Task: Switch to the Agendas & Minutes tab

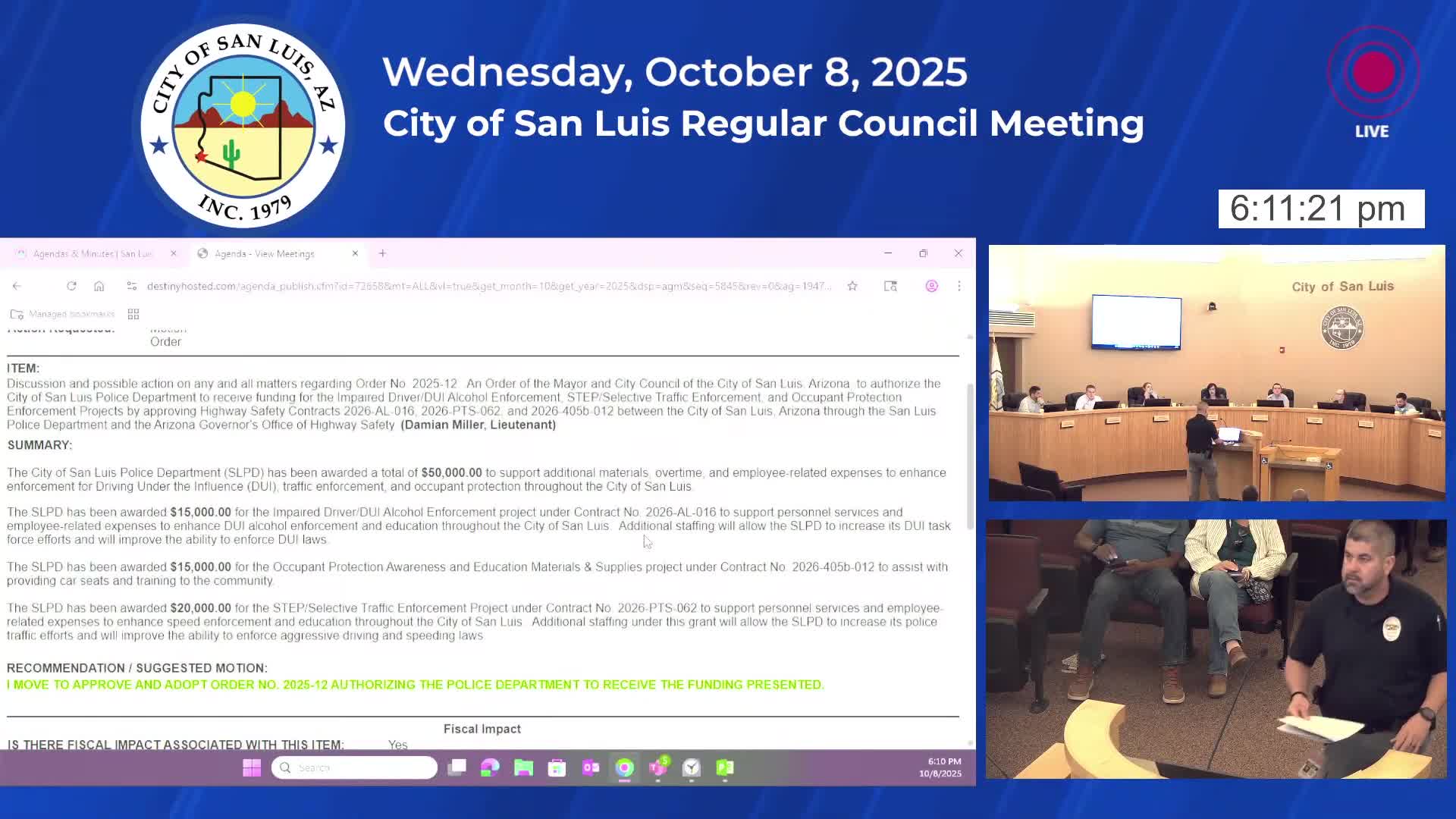Action: [91, 253]
